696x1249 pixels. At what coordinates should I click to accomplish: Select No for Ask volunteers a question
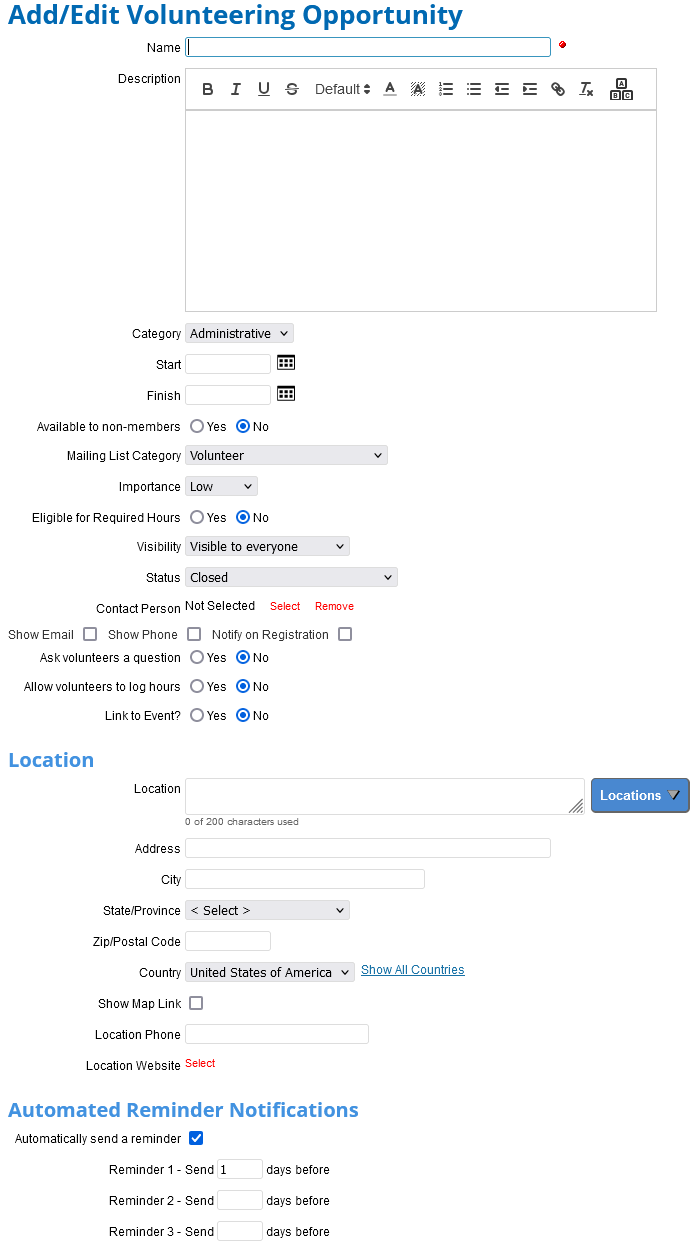coord(243,658)
